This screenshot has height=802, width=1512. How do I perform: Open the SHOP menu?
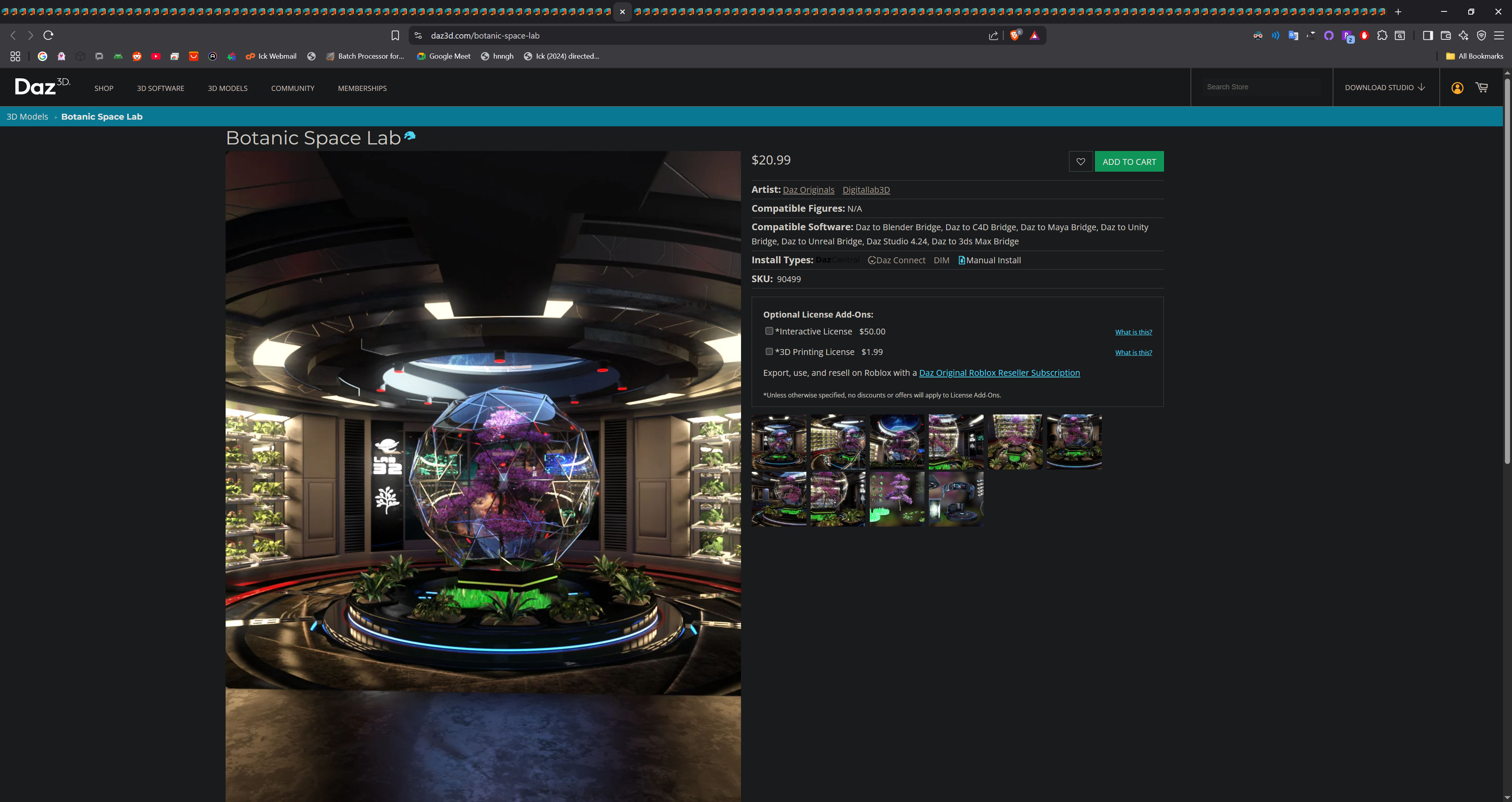(x=104, y=89)
